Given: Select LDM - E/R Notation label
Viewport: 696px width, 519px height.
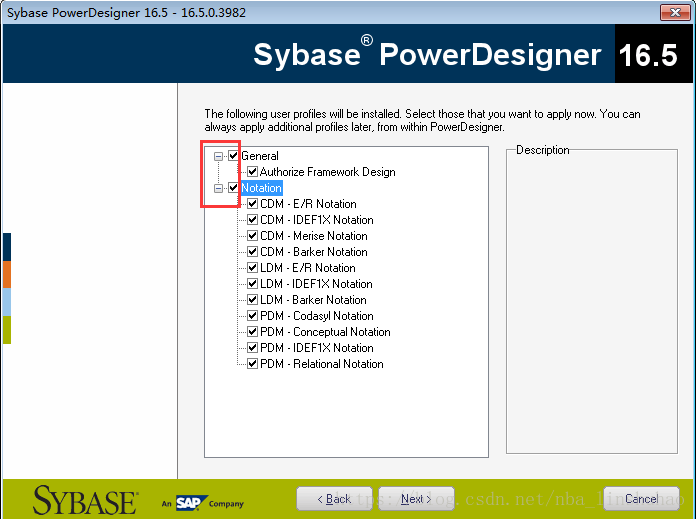Looking at the screenshot, I should [308, 268].
